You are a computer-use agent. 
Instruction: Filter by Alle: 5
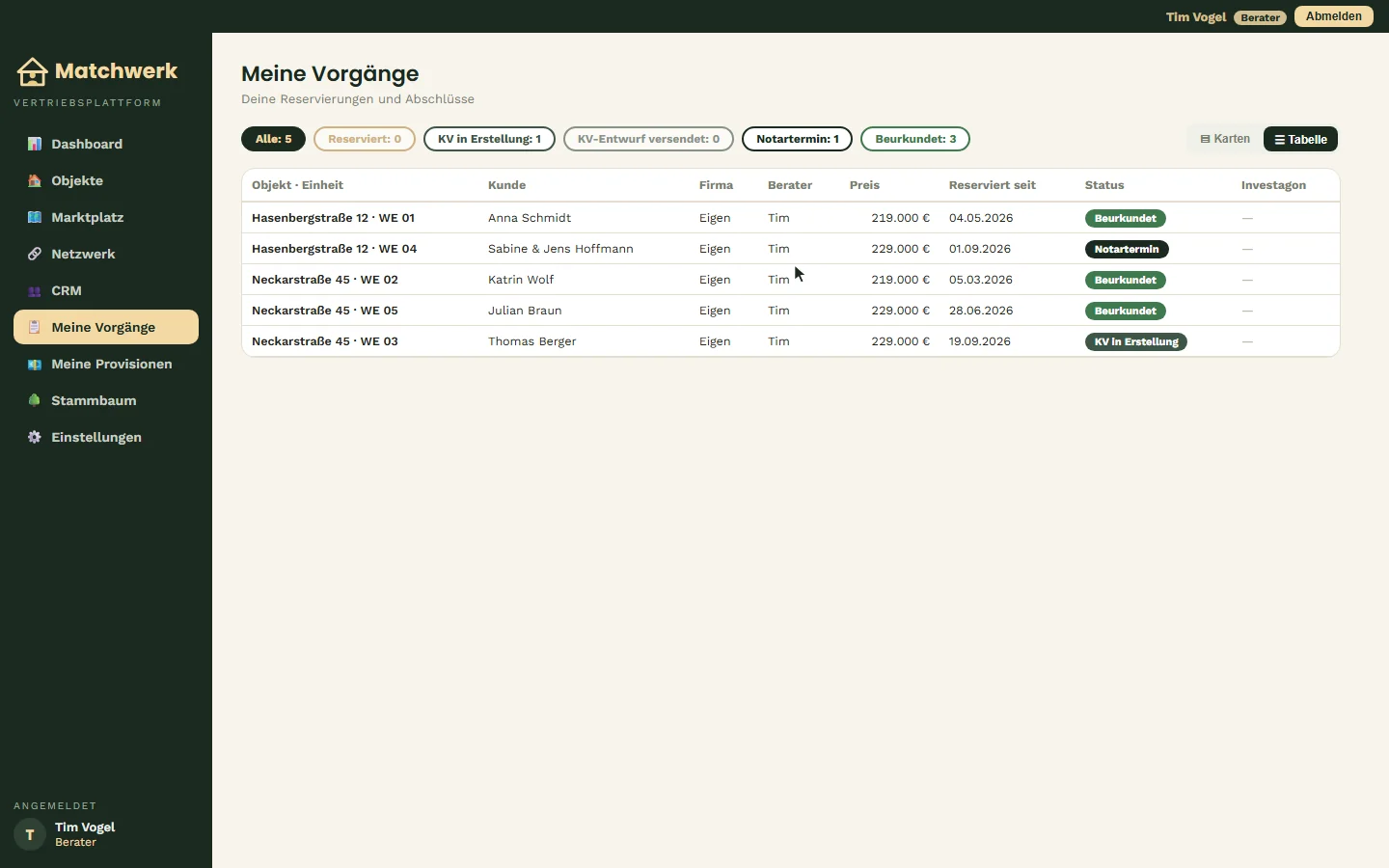pos(273,139)
